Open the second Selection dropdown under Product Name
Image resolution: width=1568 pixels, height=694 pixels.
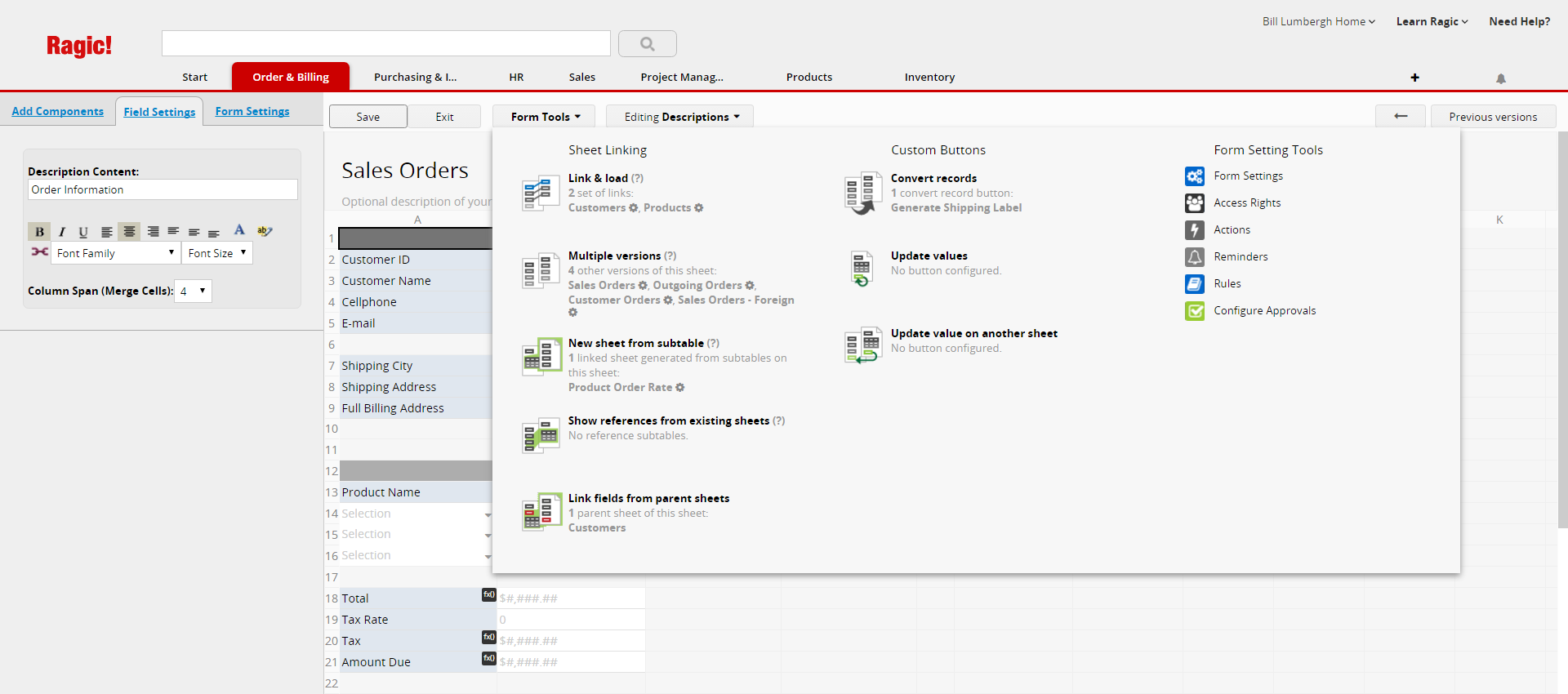tap(488, 535)
